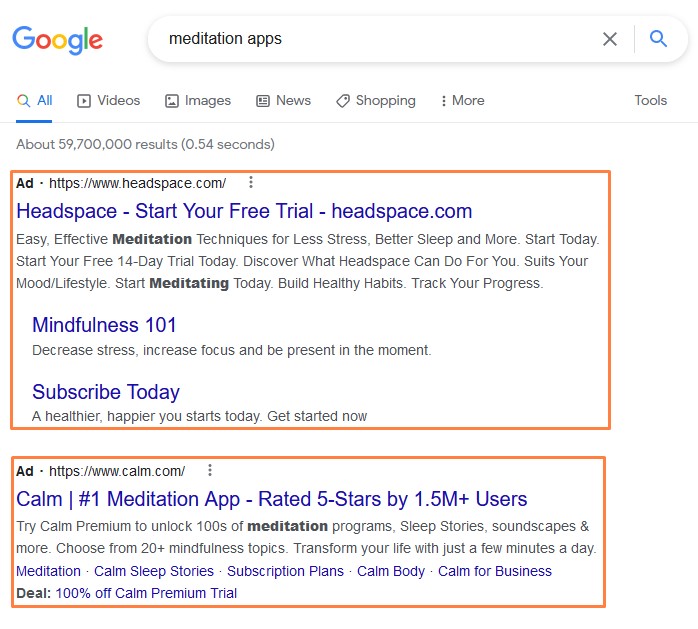This screenshot has width=698, height=629.
Task: Open the three-dot menu beside the headspace.com URL
Action: [251, 182]
